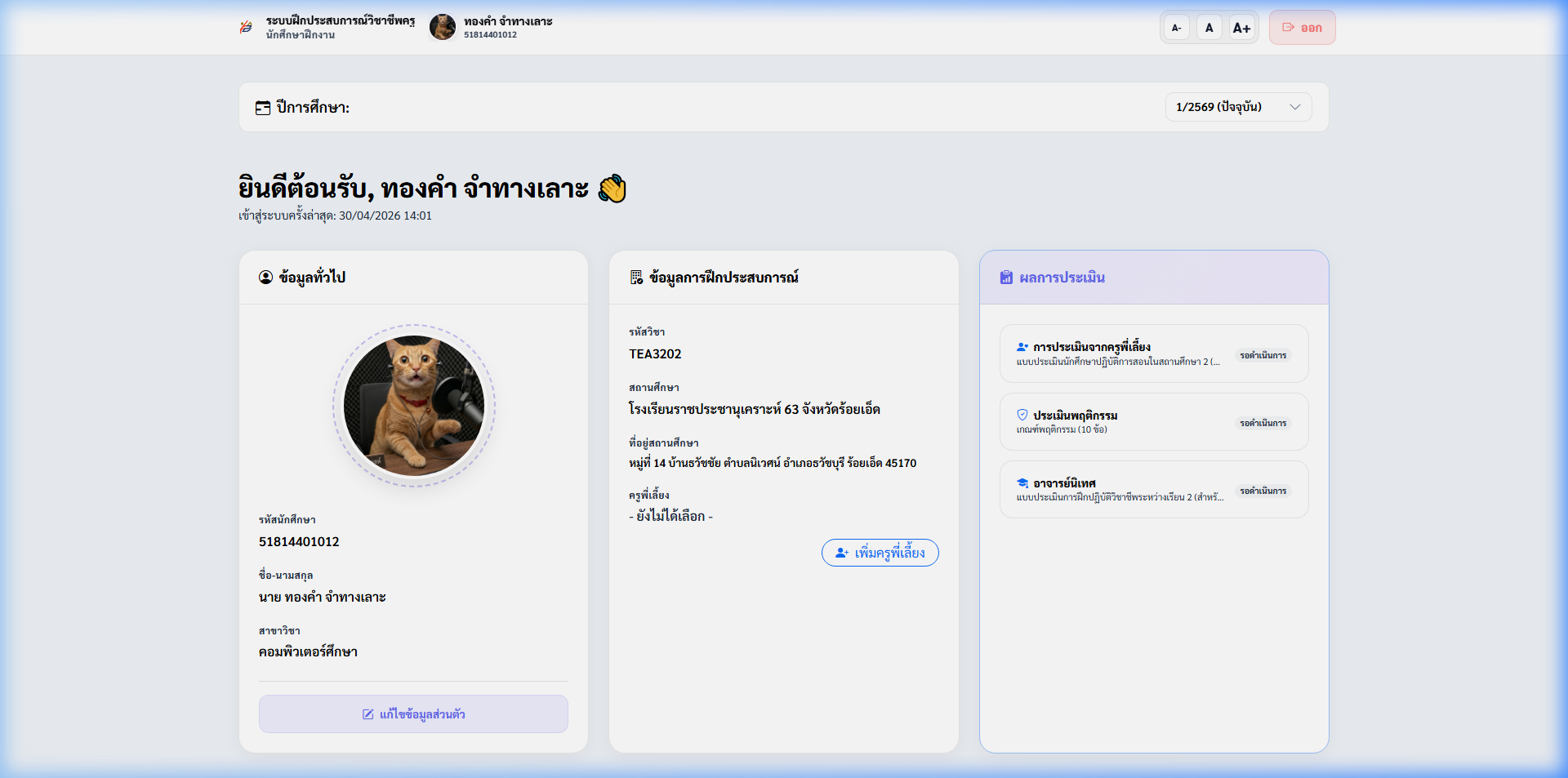Viewport: 1568px width, 778px height.
Task: Click the person icon next to ข้อมูลทั่วไป
Action: pyautogui.click(x=265, y=278)
